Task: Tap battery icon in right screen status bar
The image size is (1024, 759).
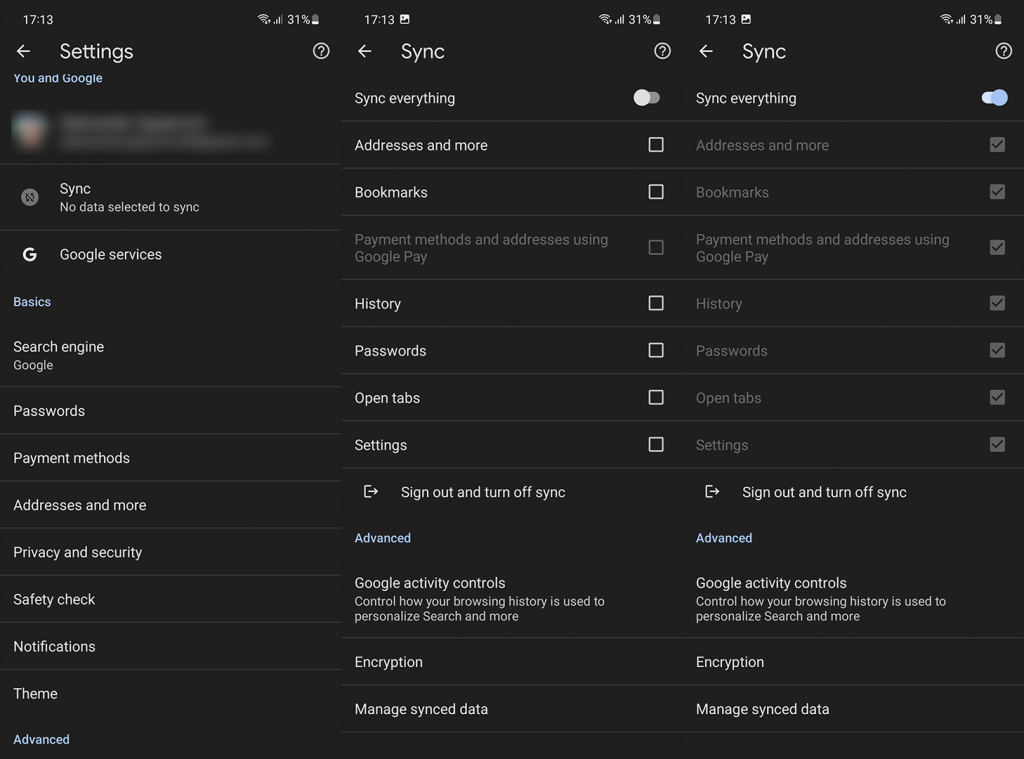Action: [x=998, y=20]
